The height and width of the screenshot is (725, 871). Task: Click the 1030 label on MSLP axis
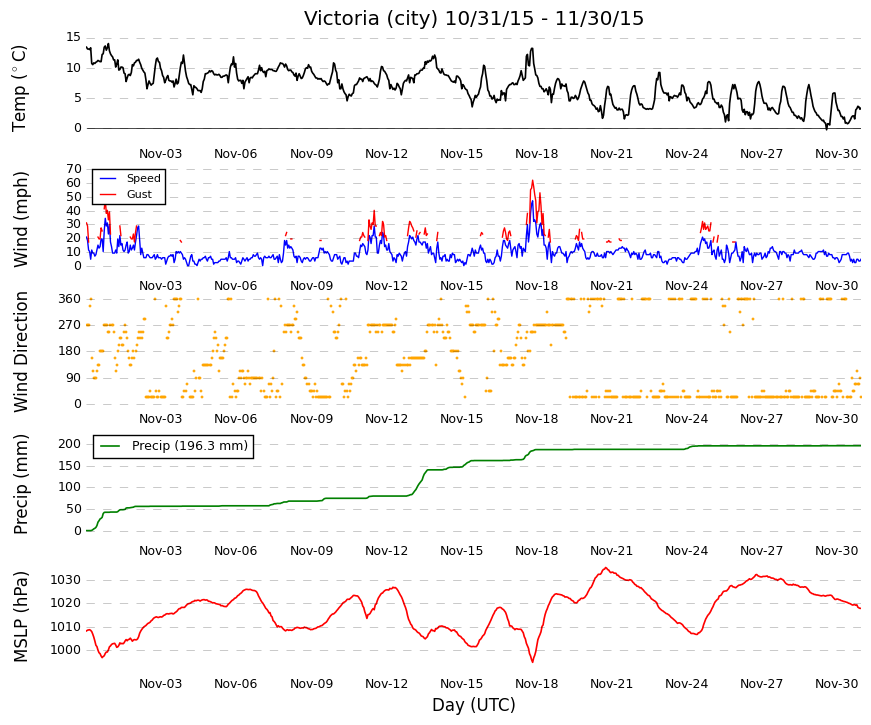(x=66, y=580)
